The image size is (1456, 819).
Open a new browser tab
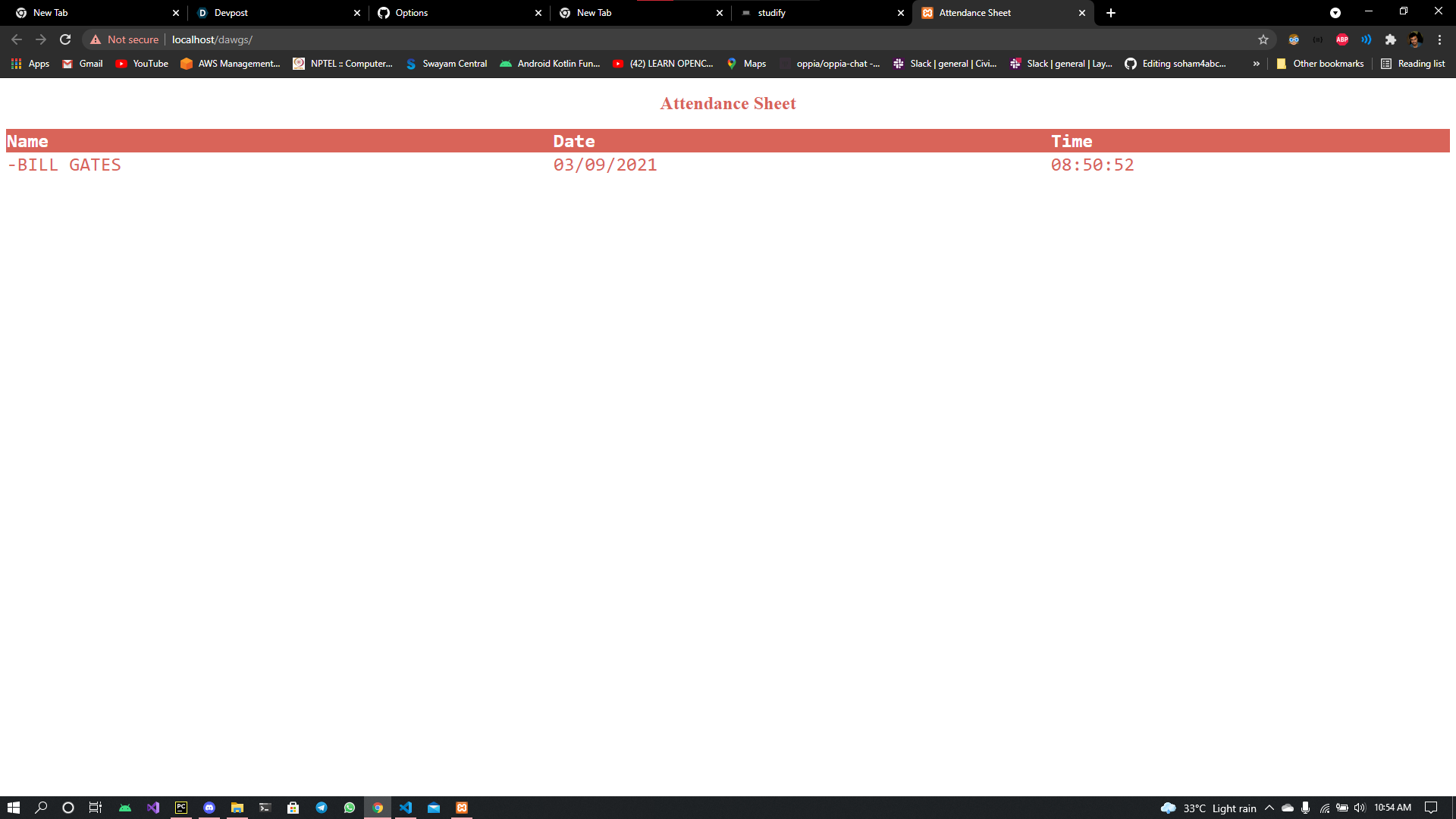click(1111, 13)
